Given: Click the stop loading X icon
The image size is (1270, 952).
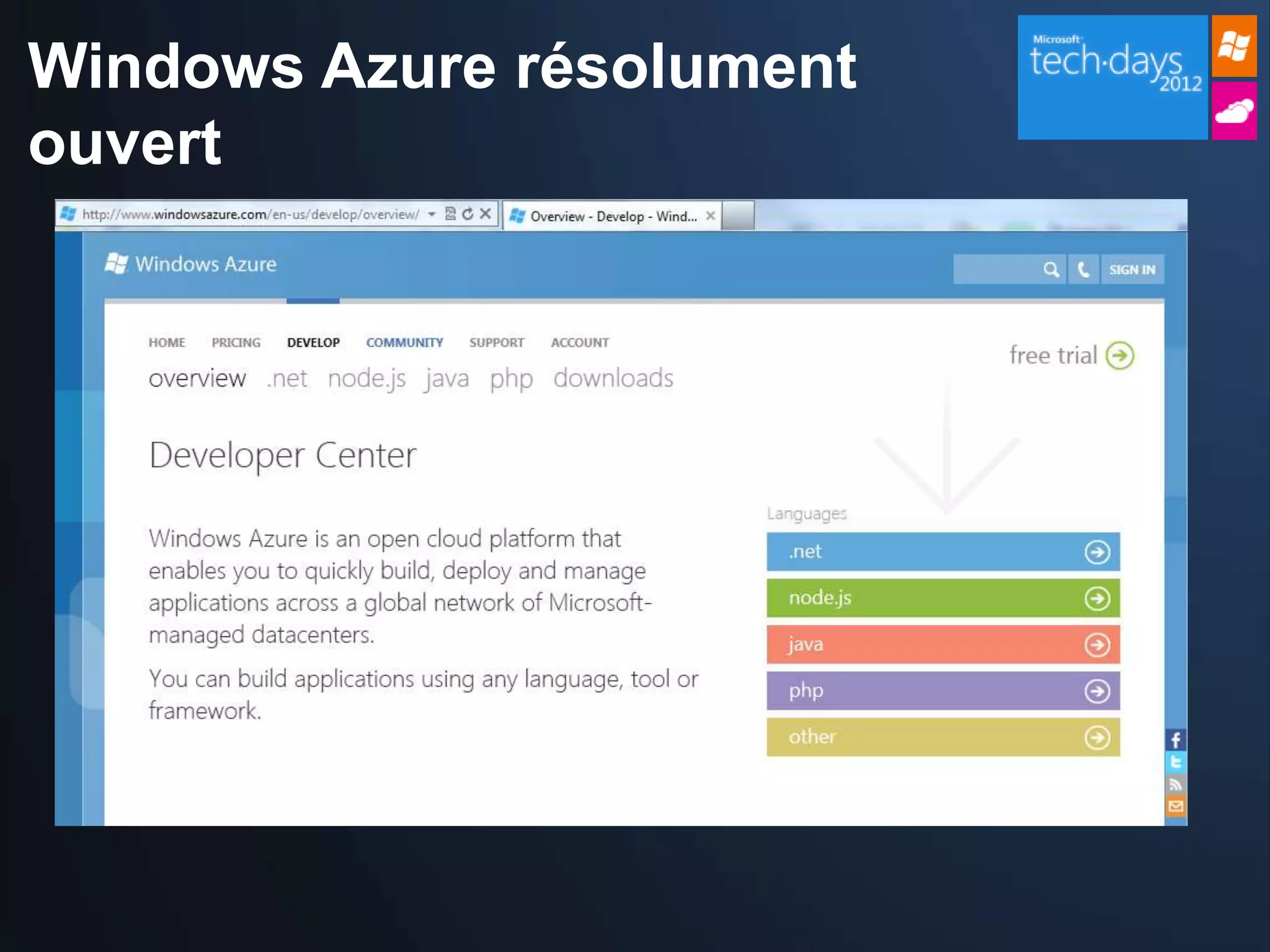Looking at the screenshot, I should pos(486,214).
